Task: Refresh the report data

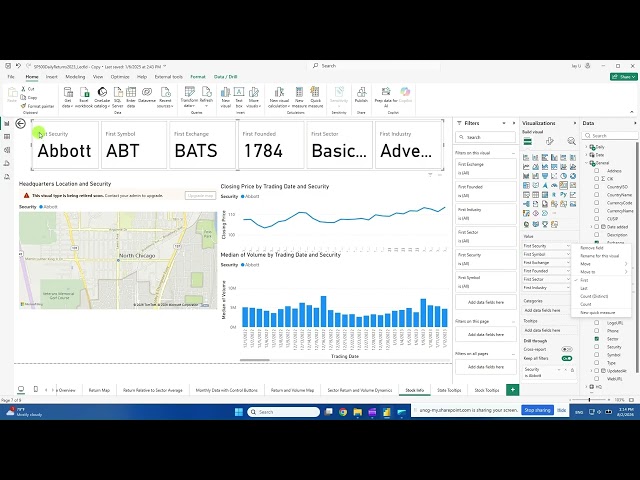Action: (x=206, y=97)
